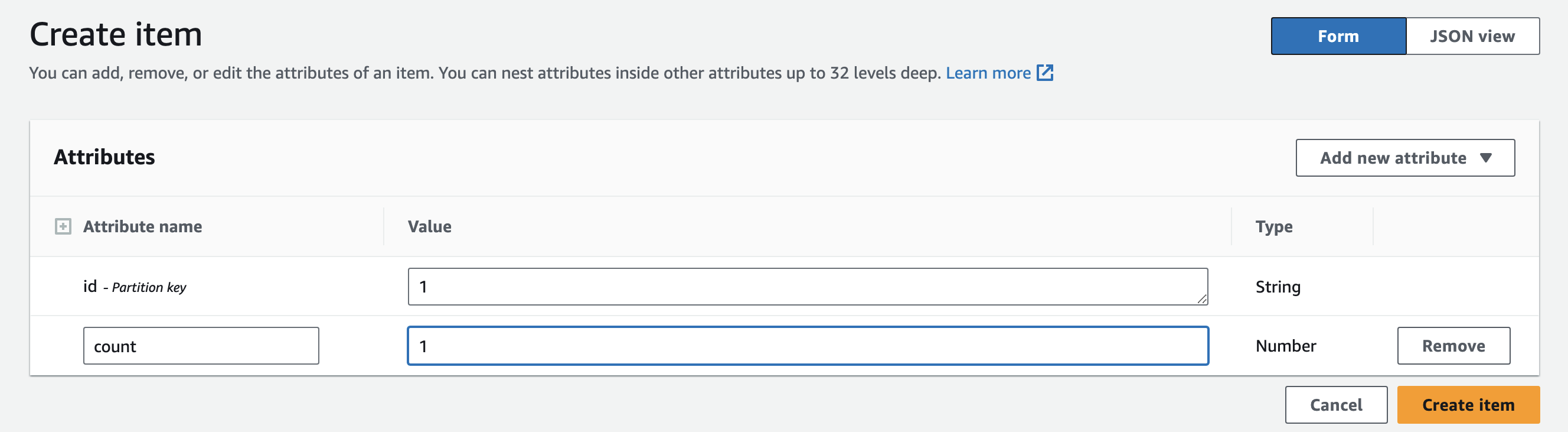Click the Value column header
The height and width of the screenshot is (432, 1568).
click(x=430, y=226)
